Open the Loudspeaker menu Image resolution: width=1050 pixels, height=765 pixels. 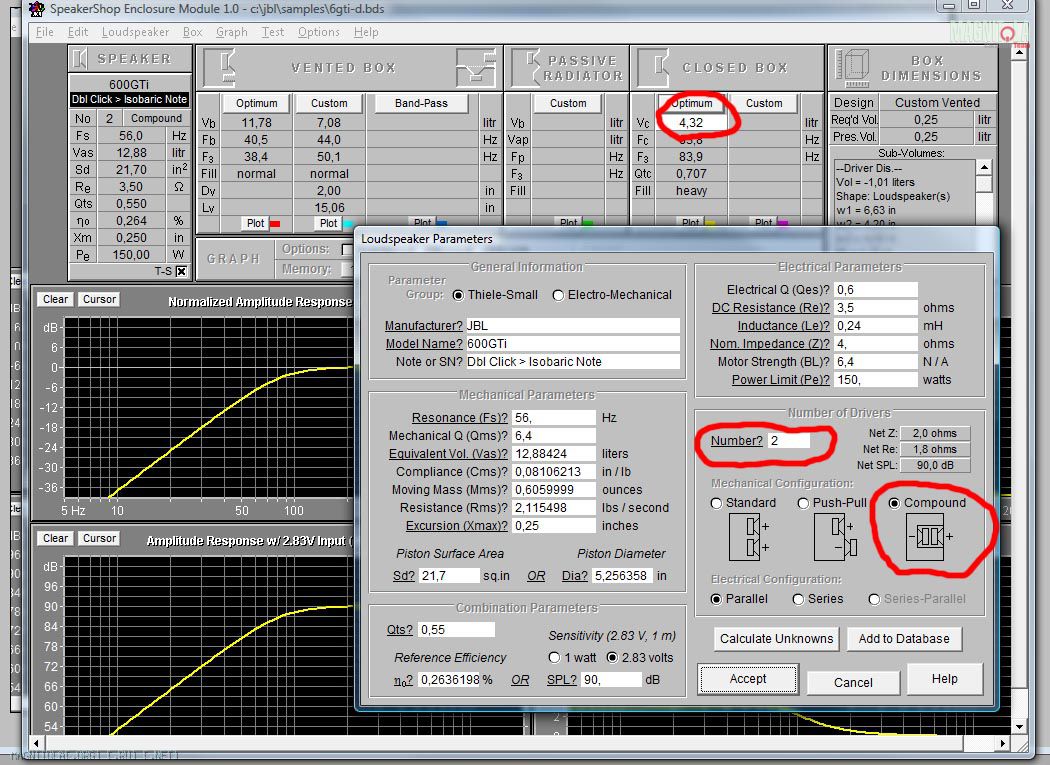point(135,32)
